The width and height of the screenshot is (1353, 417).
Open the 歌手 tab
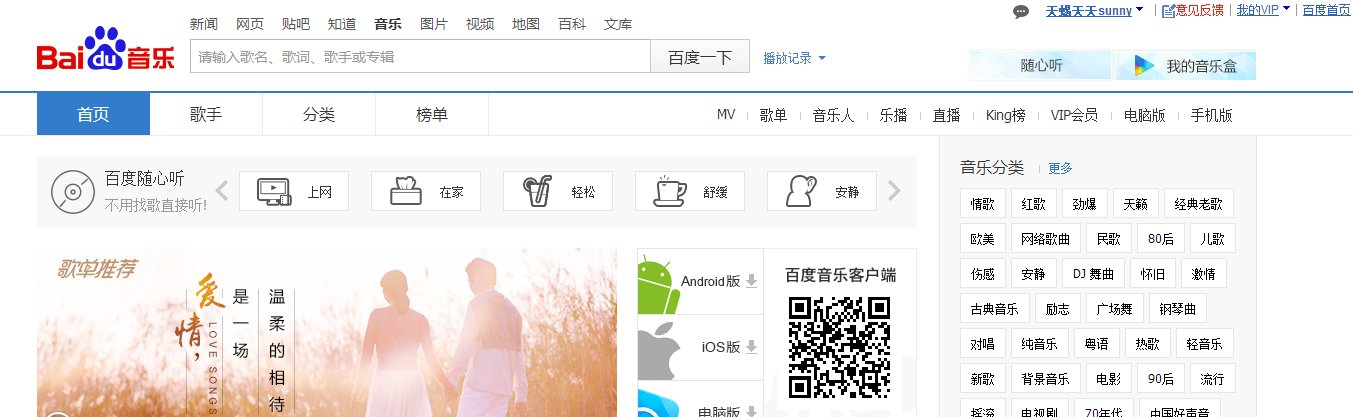pyautogui.click(x=206, y=114)
